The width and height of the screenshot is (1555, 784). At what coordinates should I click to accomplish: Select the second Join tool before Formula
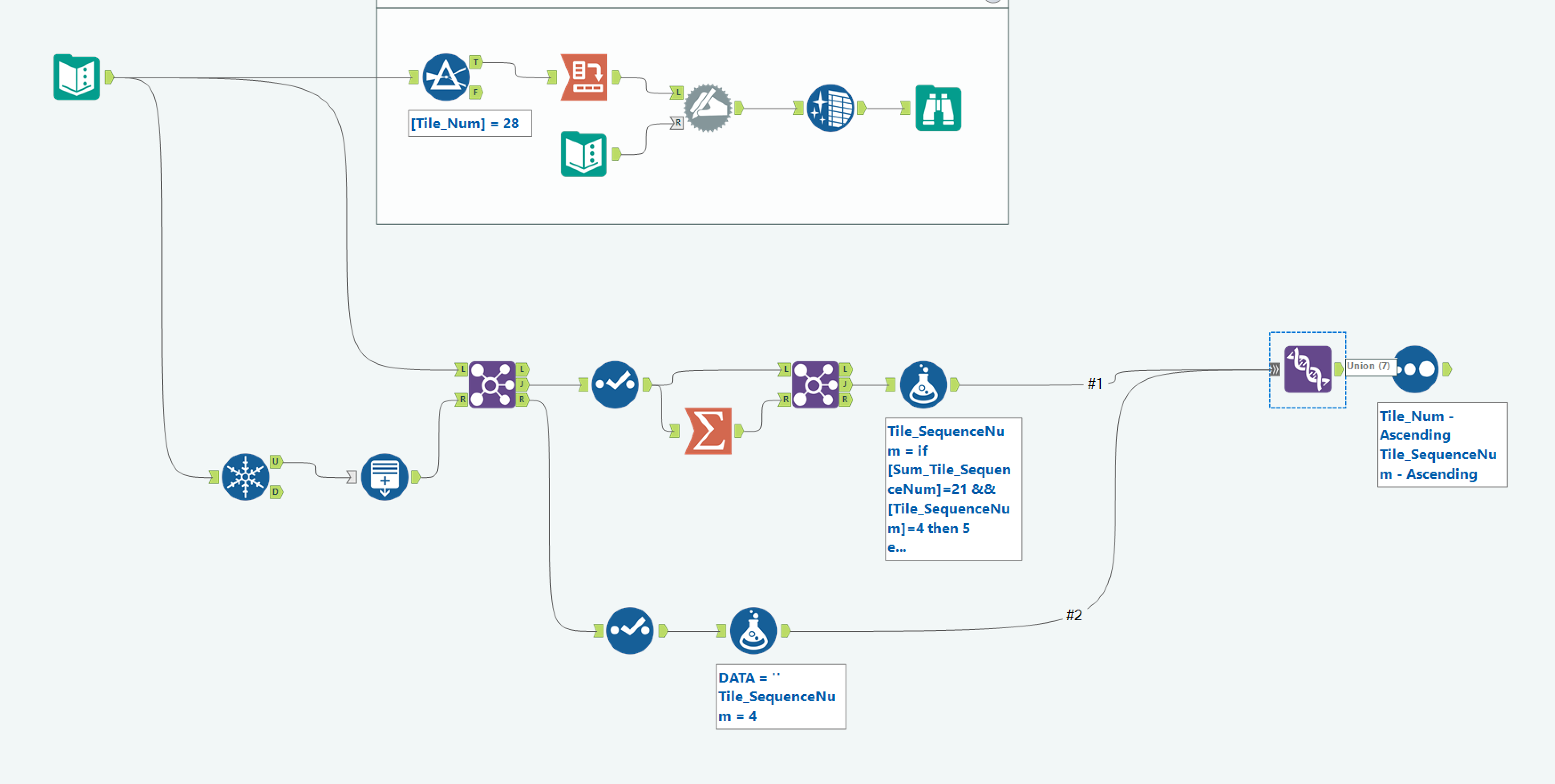pyautogui.click(x=815, y=384)
